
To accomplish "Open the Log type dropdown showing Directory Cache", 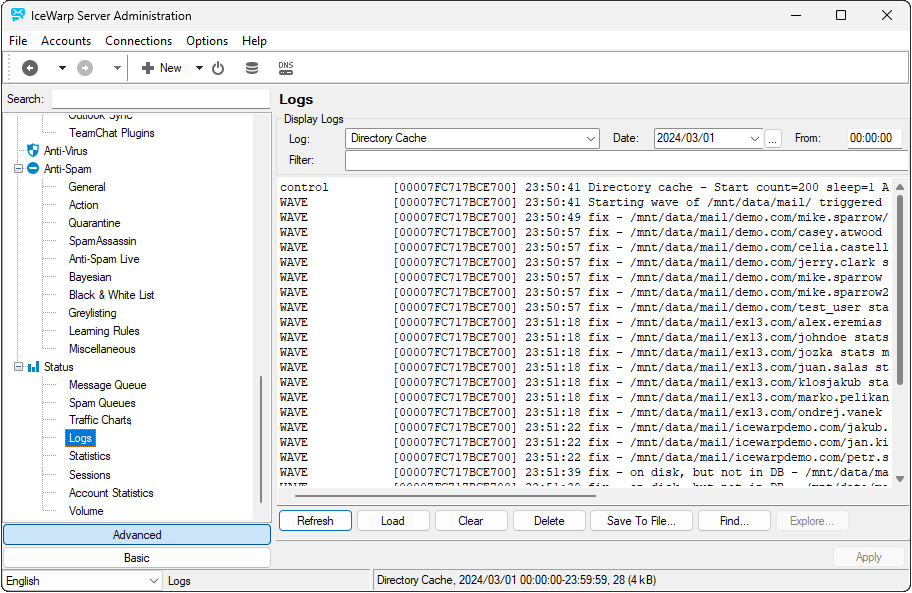I will 472,139.
